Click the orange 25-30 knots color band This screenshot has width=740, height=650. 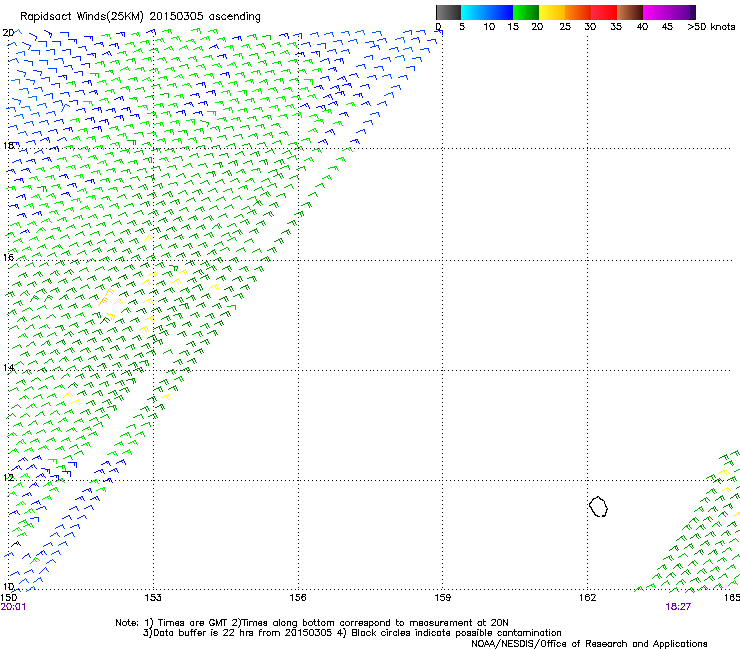point(578,12)
